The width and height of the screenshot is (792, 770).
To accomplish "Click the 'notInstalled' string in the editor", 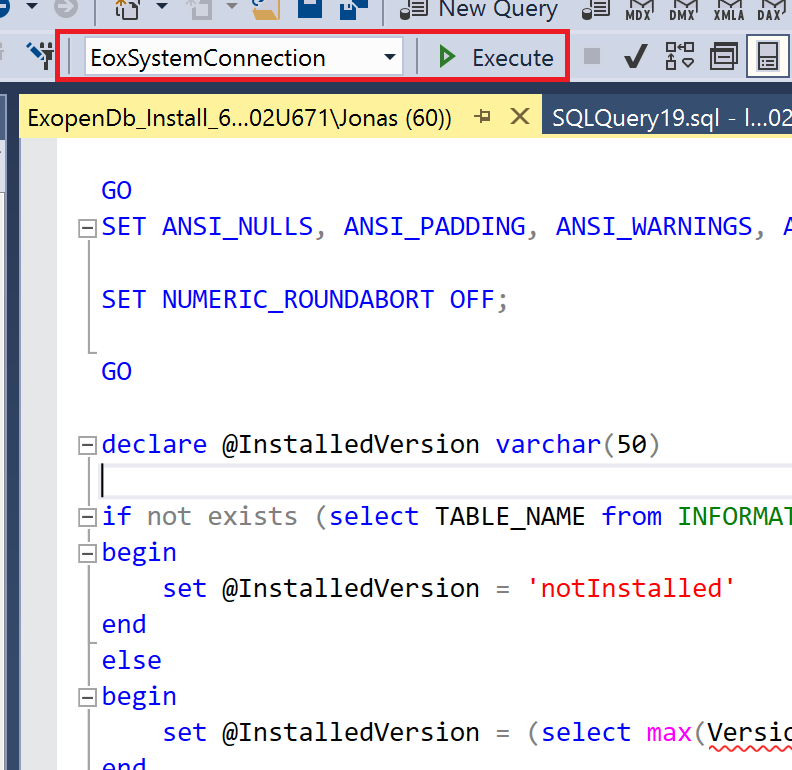I will point(630,589).
